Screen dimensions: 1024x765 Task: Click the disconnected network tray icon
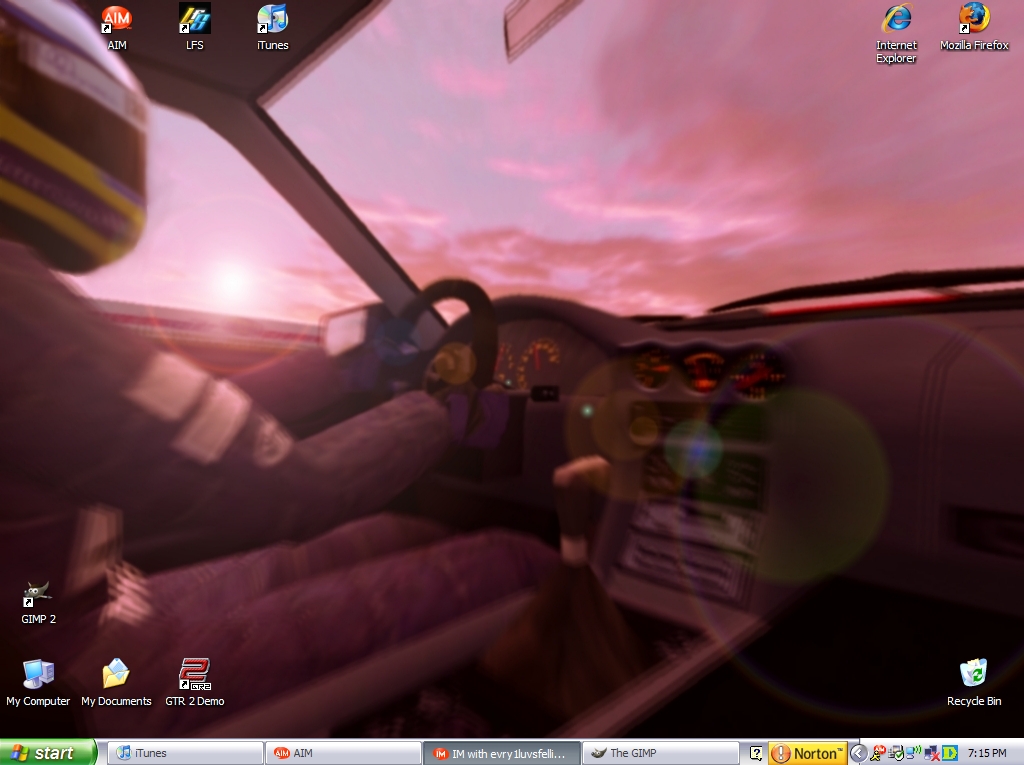click(x=932, y=753)
